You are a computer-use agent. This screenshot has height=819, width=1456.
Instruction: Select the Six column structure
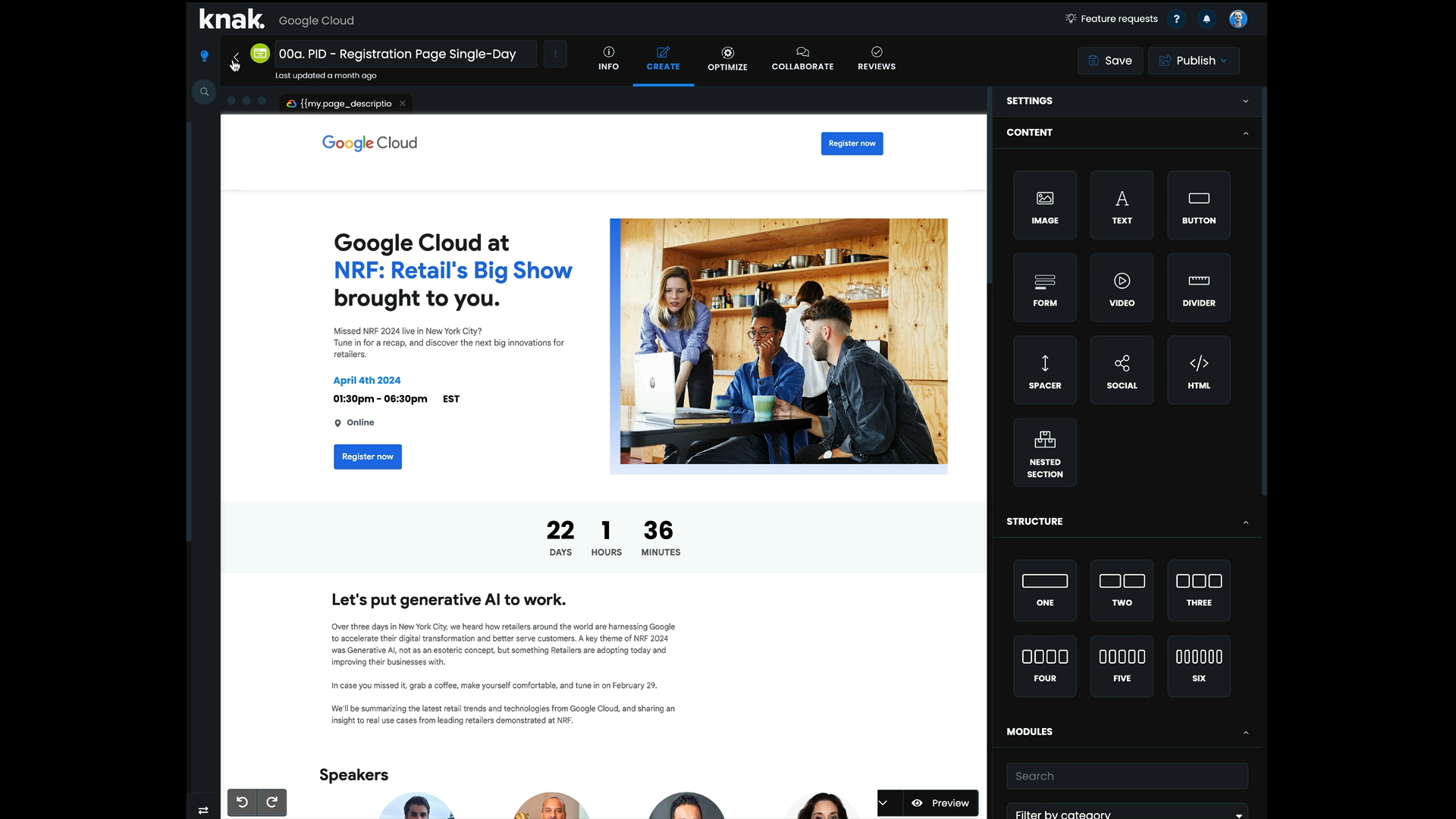point(1199,666)
